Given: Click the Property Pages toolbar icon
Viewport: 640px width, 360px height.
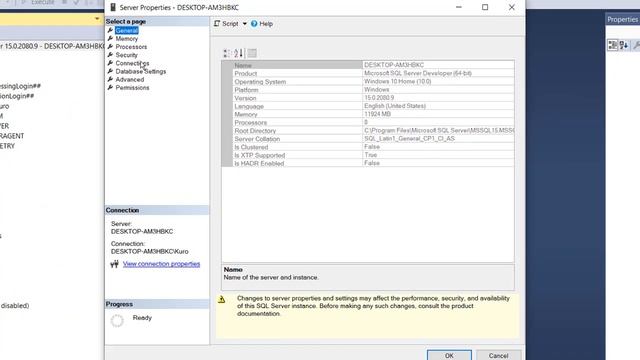Looking at the screenshot, I should click(252, 53).
